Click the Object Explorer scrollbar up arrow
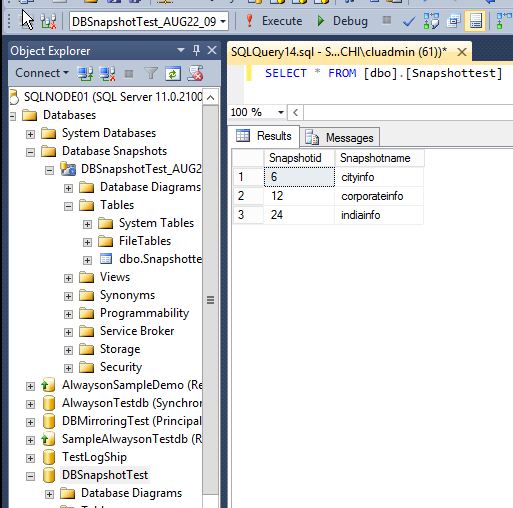The width and height of the screenshot is (513, 508). [x=211, y=98]
